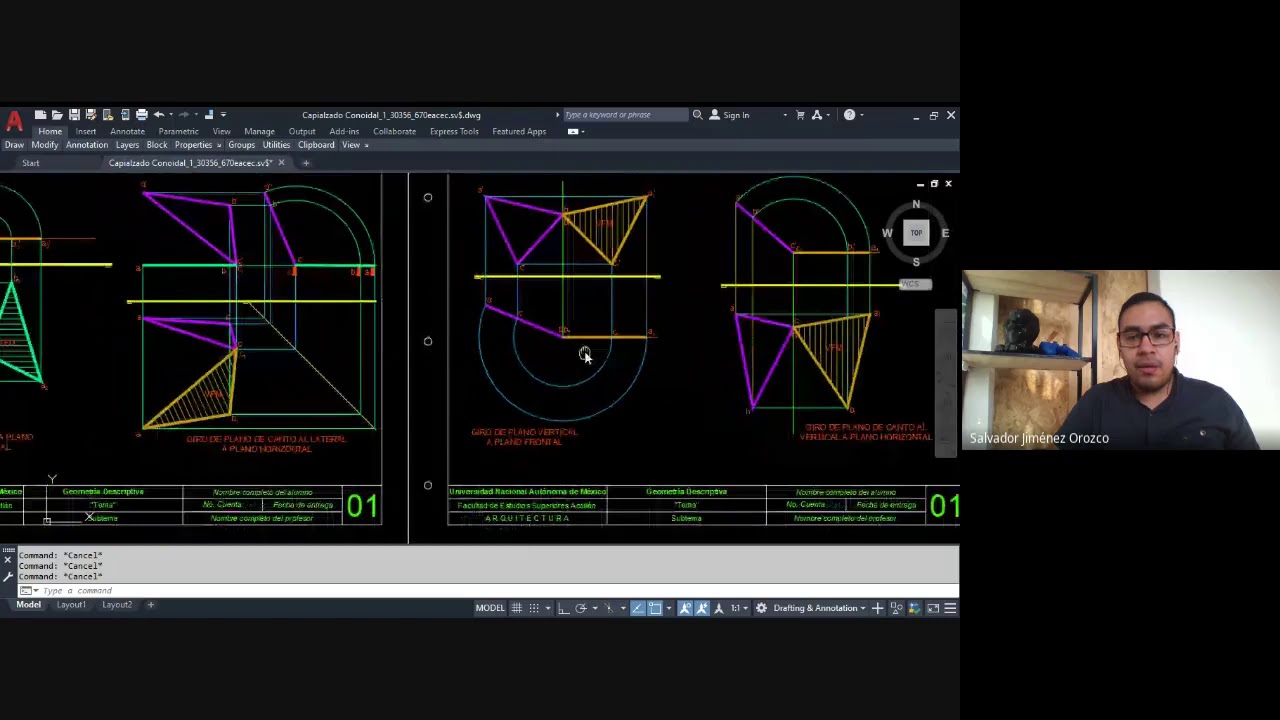Open the AutoCAD application menu logo

[x=14, y=121]
